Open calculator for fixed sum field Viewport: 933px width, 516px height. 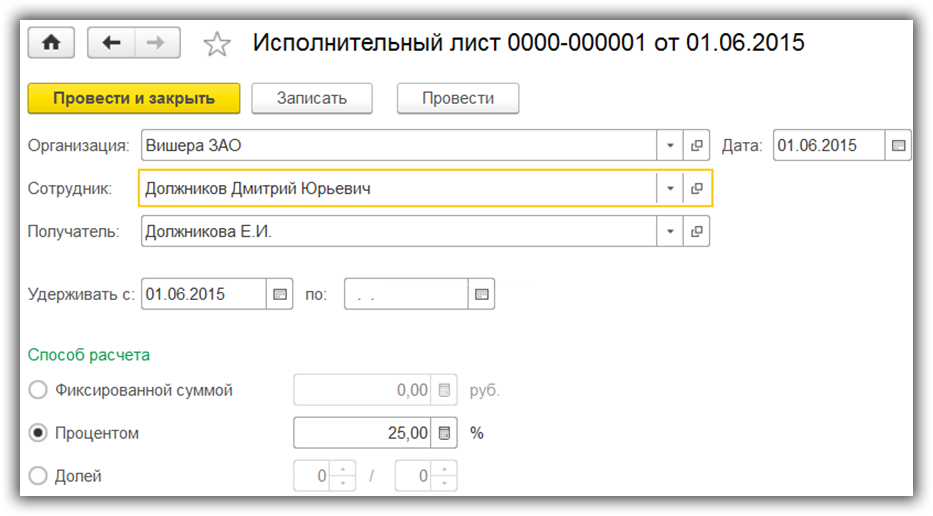(x=444, y=390)
